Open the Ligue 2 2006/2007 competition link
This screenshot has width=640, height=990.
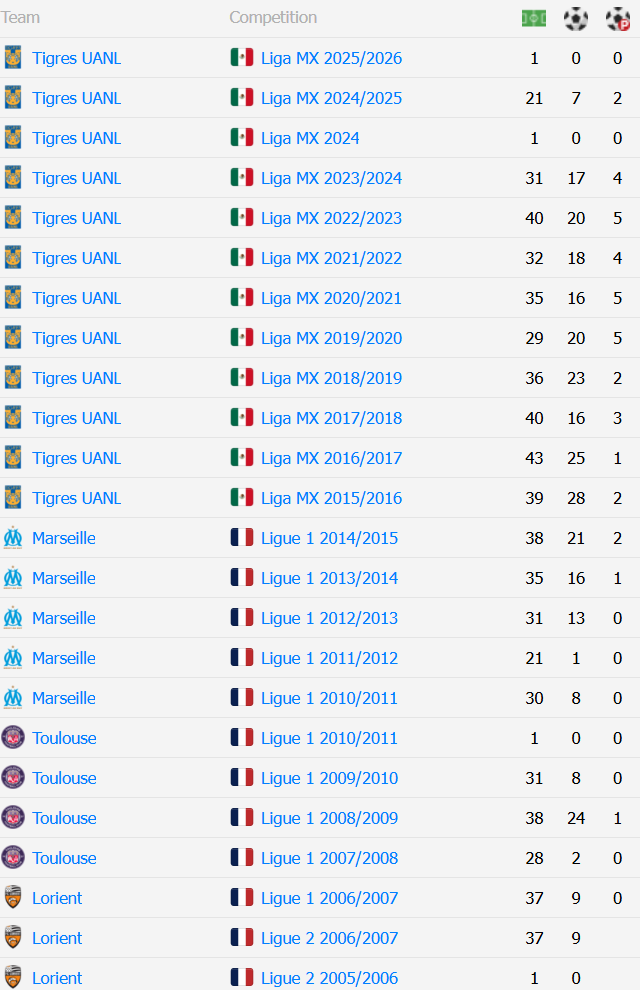(329, 938)
